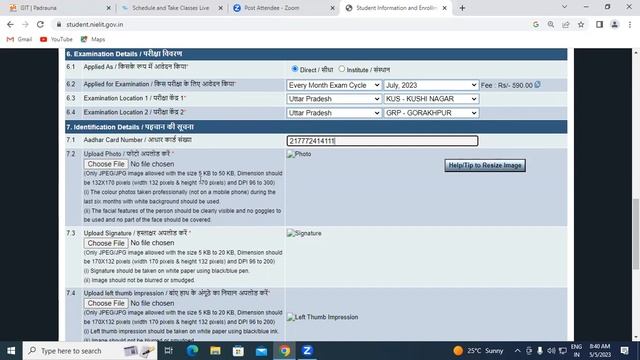Viewport: 640px width, 360px height.
Task: Click Choose File for left thumb impression
Action: tap(106, 303)
